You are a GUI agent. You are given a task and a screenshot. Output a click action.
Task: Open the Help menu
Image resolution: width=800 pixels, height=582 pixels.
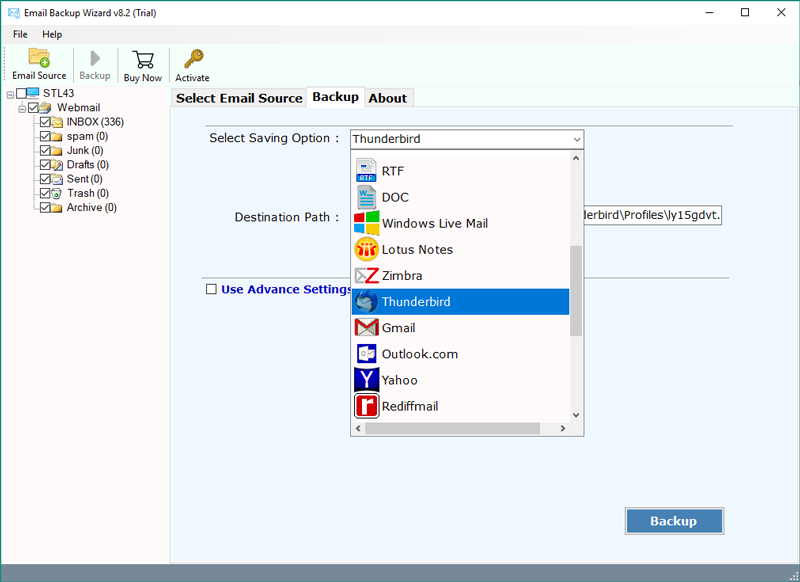[x=52, y=34]
